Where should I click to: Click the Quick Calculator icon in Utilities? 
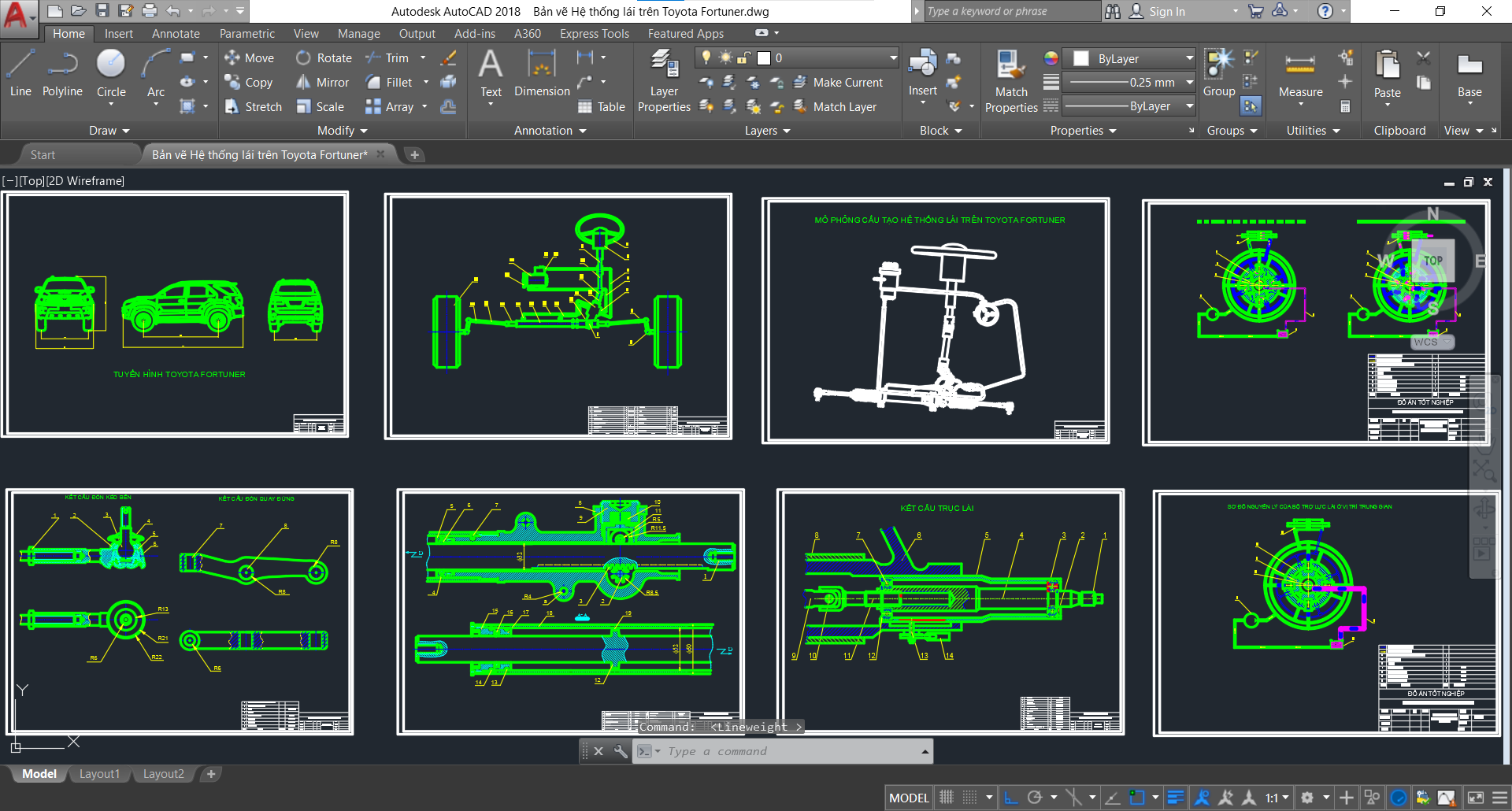[1345, 106]
